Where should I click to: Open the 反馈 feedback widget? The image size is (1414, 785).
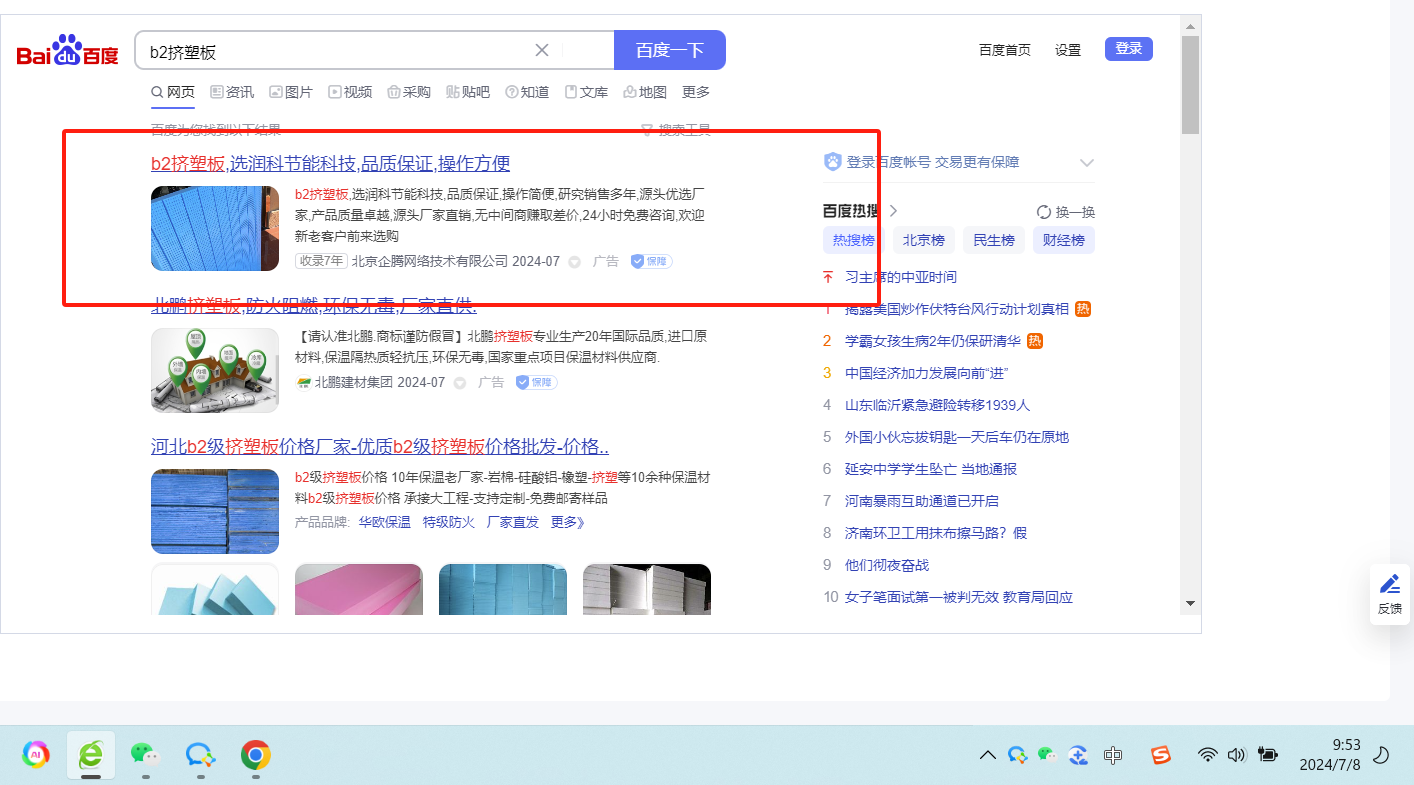coord(1389,594)
